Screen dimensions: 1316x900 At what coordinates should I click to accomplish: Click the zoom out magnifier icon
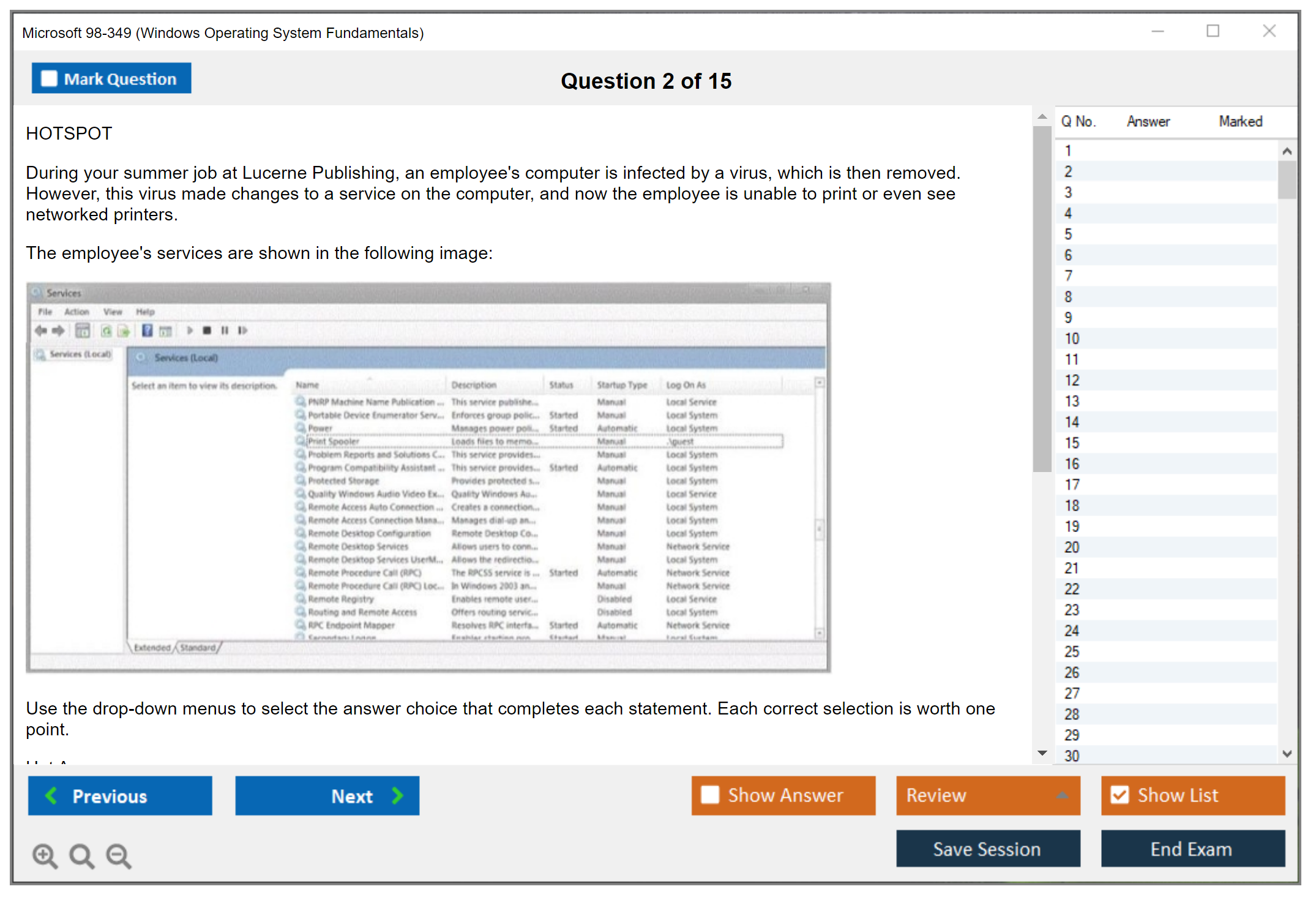pos(119,855)
